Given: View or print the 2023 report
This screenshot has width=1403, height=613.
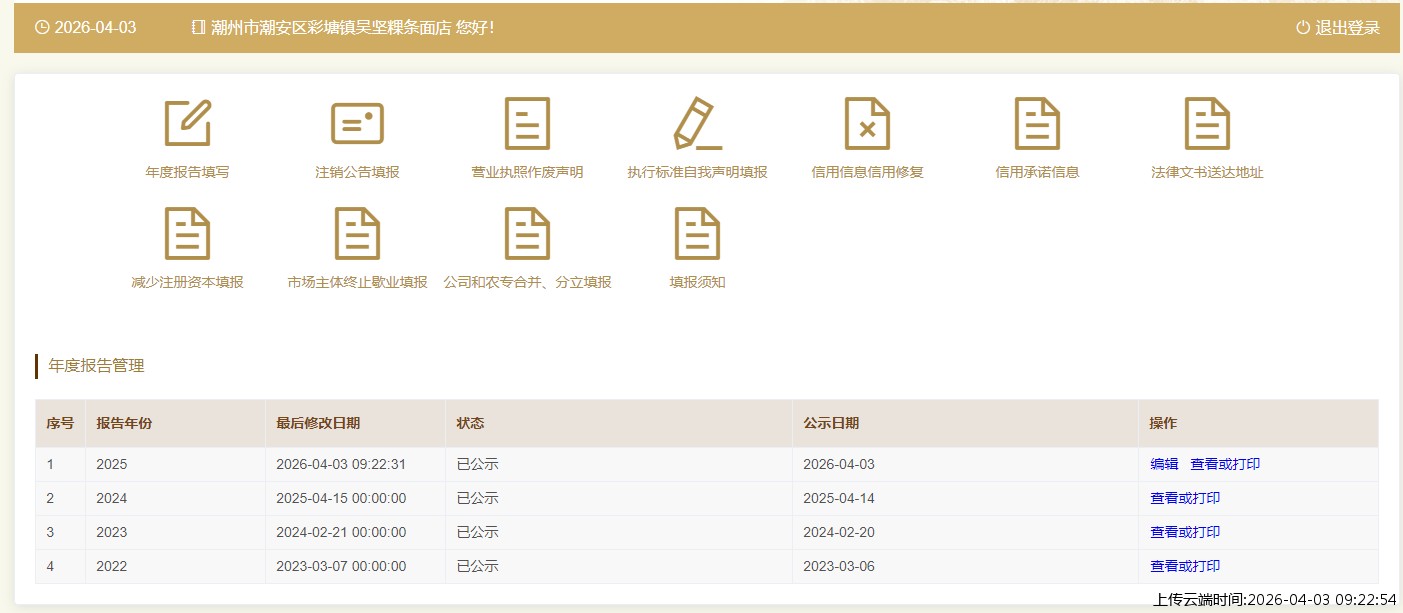Looking at the screenshot, I should coord(1185,532).
